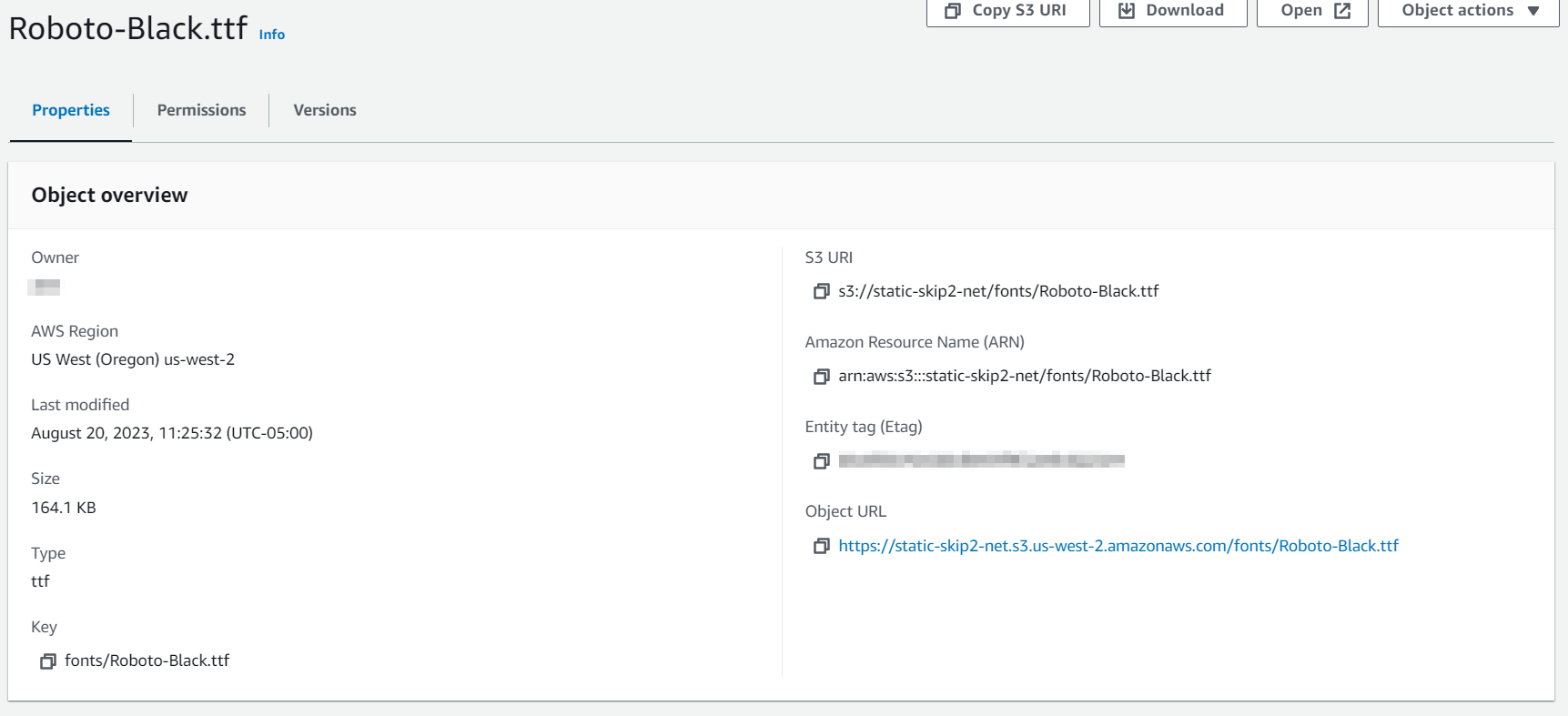This screenshot has width=1568, height=716.
Task: Click the August 20, 2023 last modified value
Action: point(172,433)
